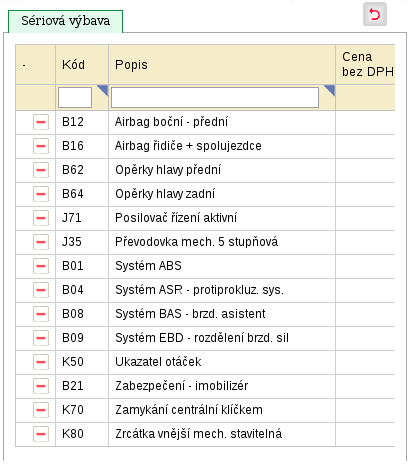Image resolution: width=411 pixels, height=465 pixels.
Task: Remove B01 Systém ABS row
Action: coord(41,266)
